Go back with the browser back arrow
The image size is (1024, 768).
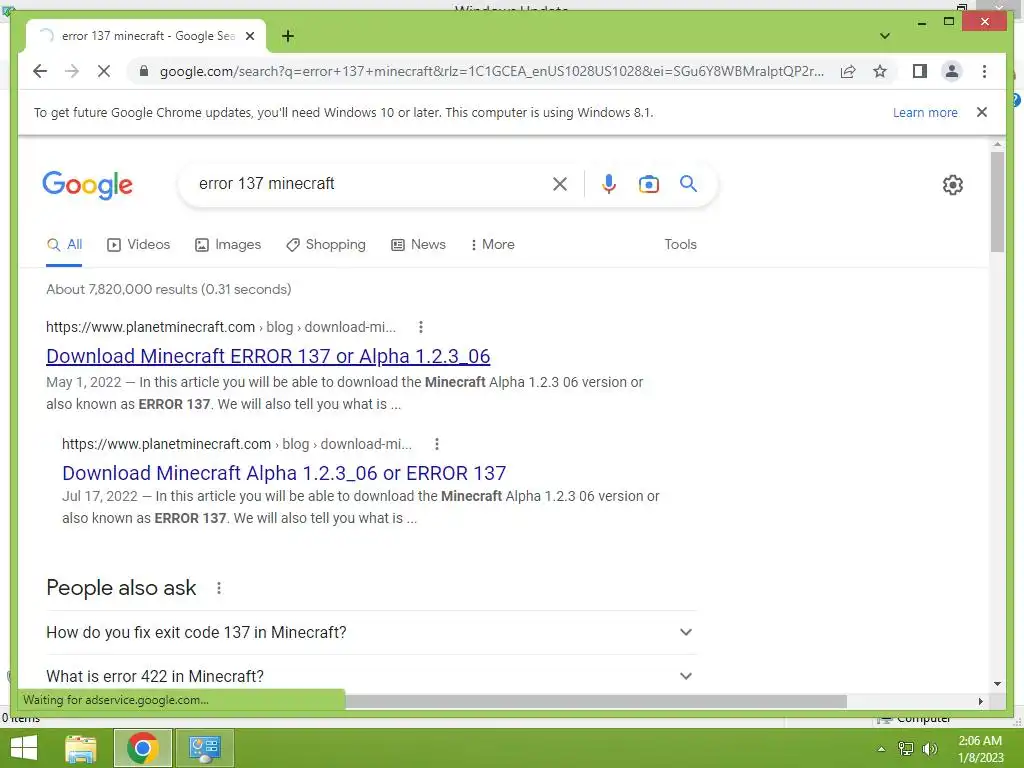pyautogui.click(x=40, y=71)
